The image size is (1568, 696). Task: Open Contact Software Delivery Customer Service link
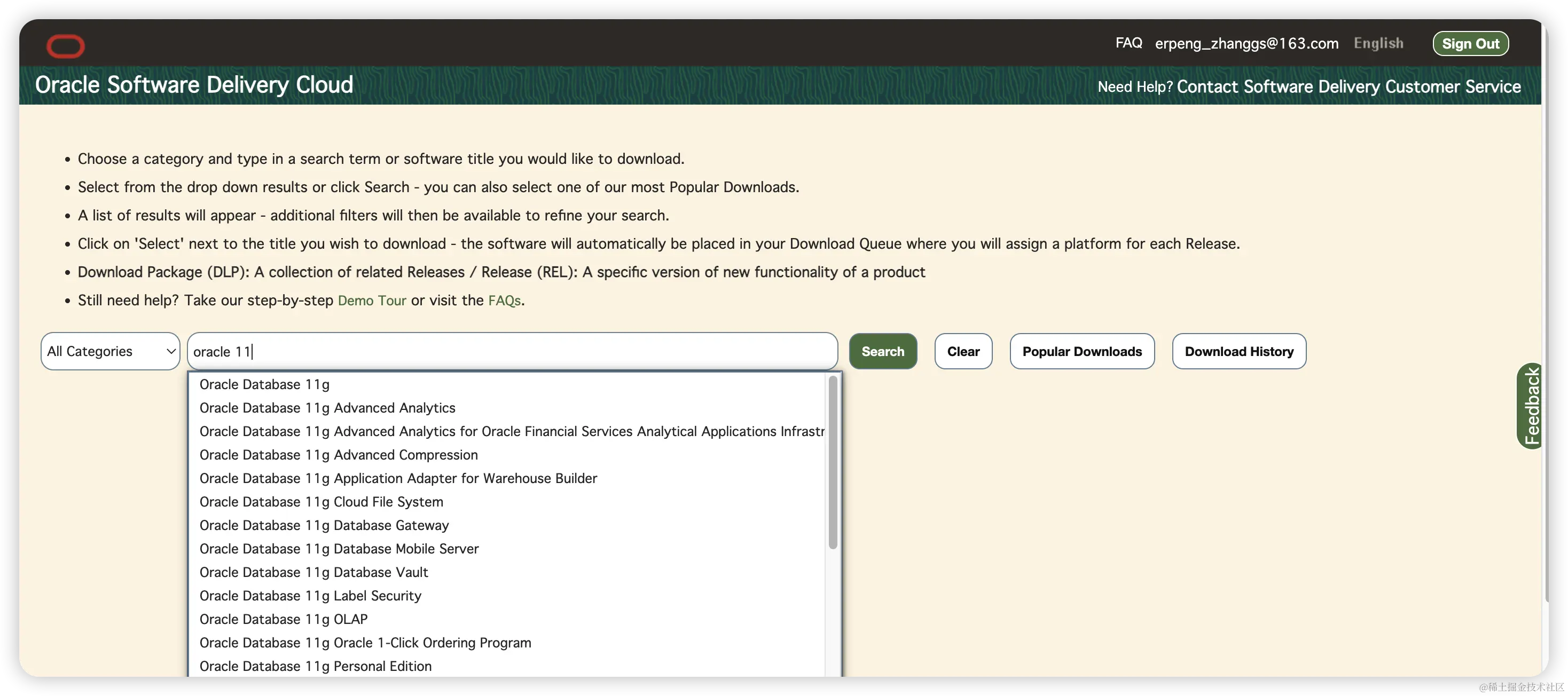pyautogui.click(x=1349, y=86)
